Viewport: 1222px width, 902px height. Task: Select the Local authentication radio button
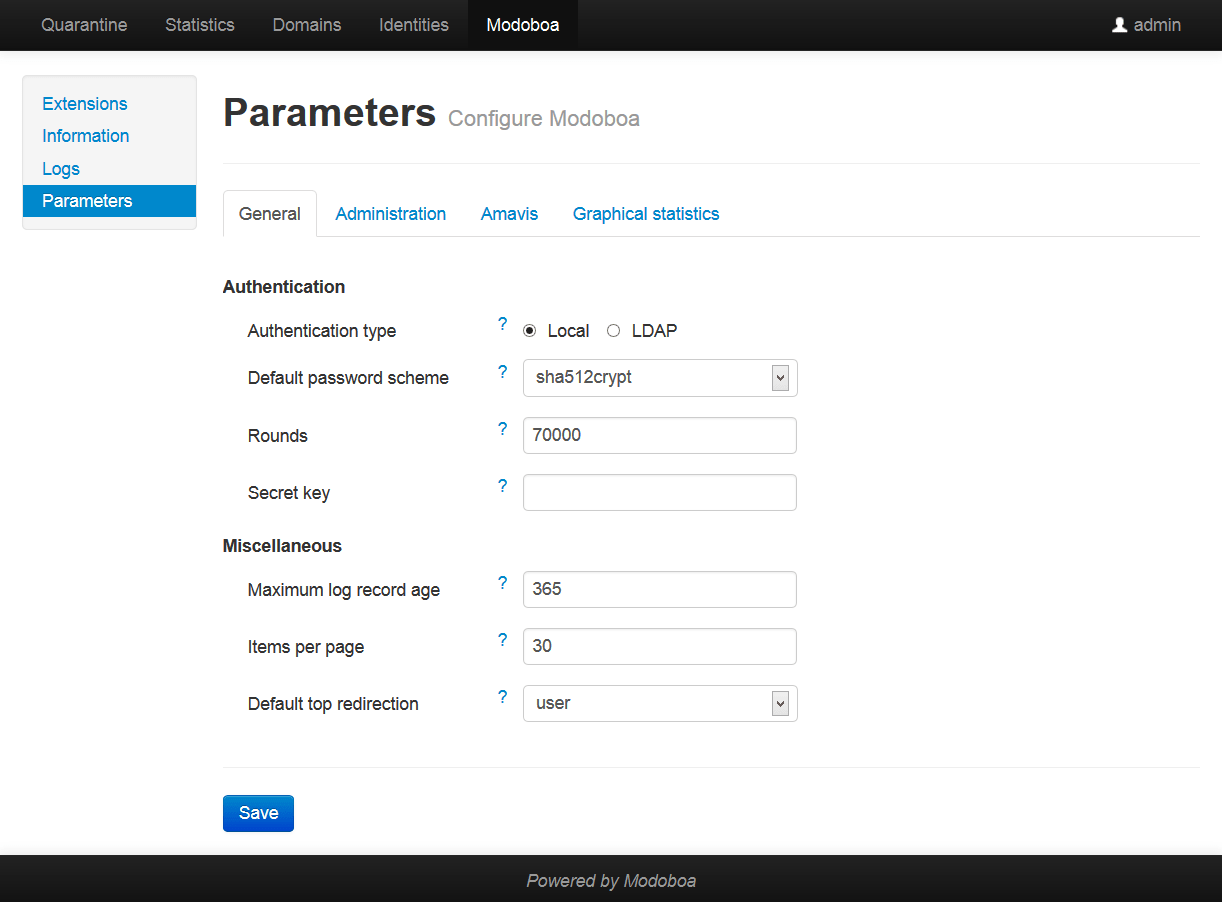point(529,330)
